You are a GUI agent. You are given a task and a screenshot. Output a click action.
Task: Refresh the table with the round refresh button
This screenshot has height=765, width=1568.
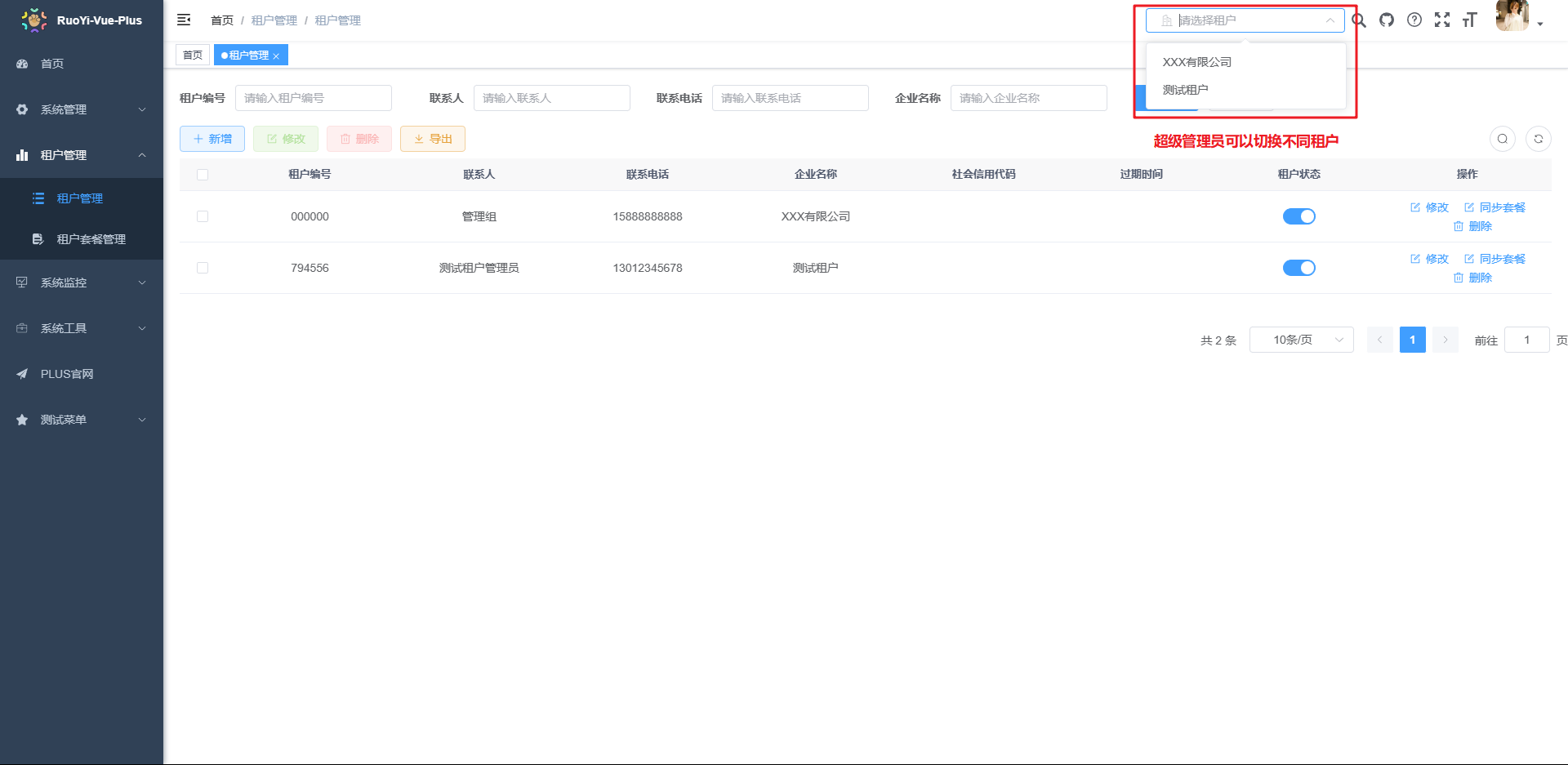(1539, 139)
